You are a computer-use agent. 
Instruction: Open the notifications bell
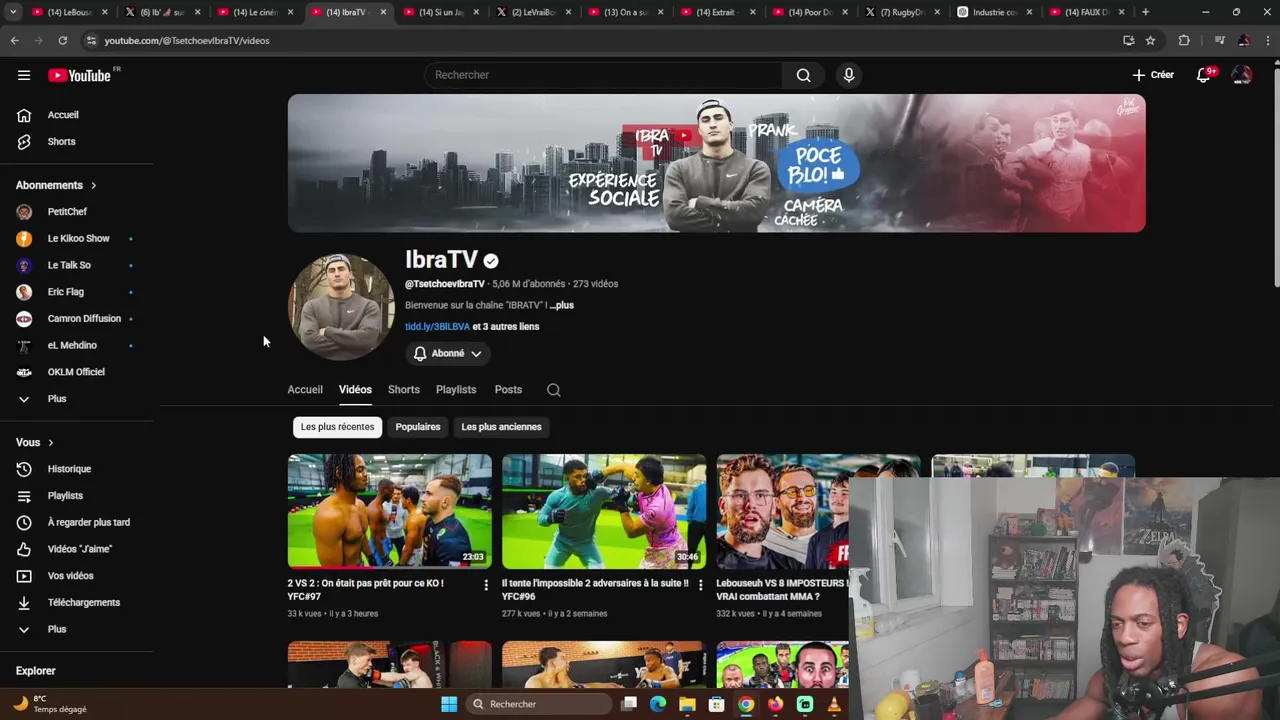click(1204, 75)
